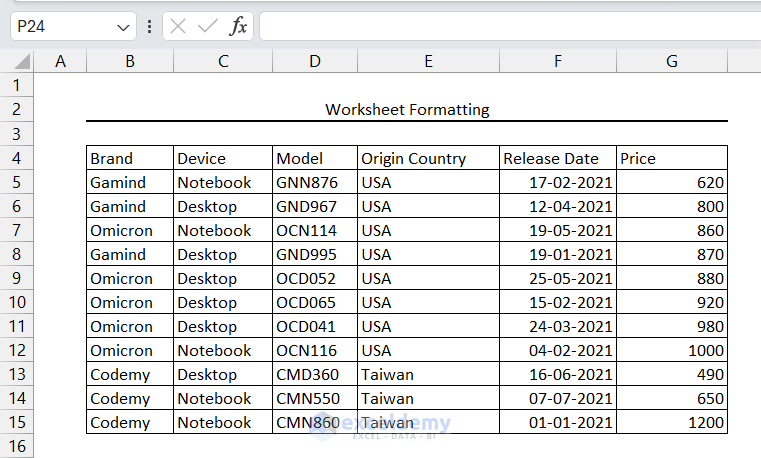Image resolution: width=761 pixels, height=458 pixels.
Task: Select row 12 header
Action: 17,350
